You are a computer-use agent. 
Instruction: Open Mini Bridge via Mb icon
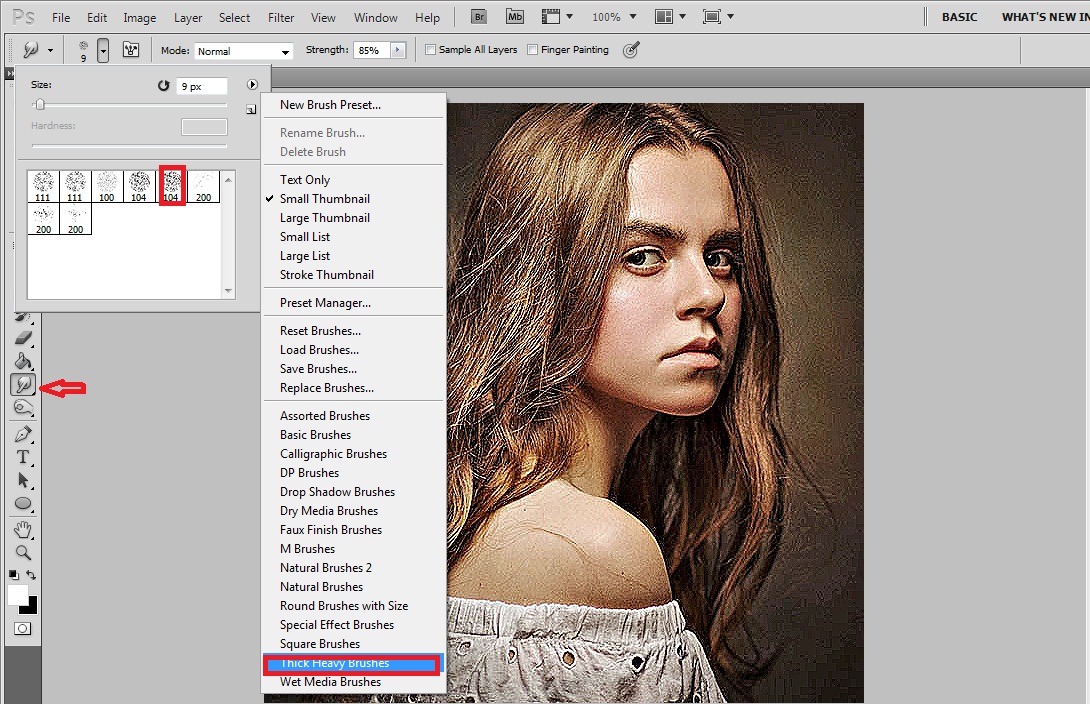tap(515, 17)
